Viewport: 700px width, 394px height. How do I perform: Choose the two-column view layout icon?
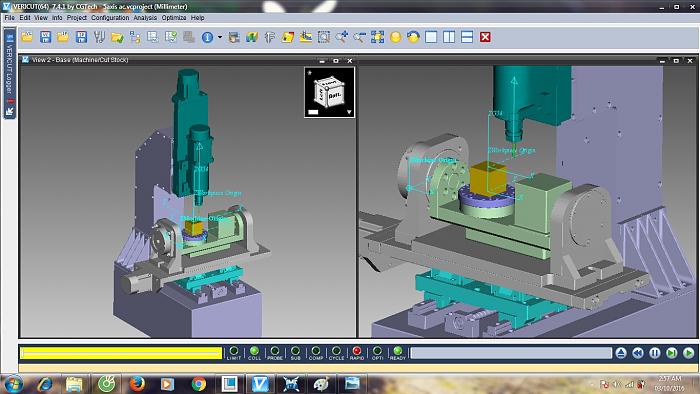coord(449,37)
